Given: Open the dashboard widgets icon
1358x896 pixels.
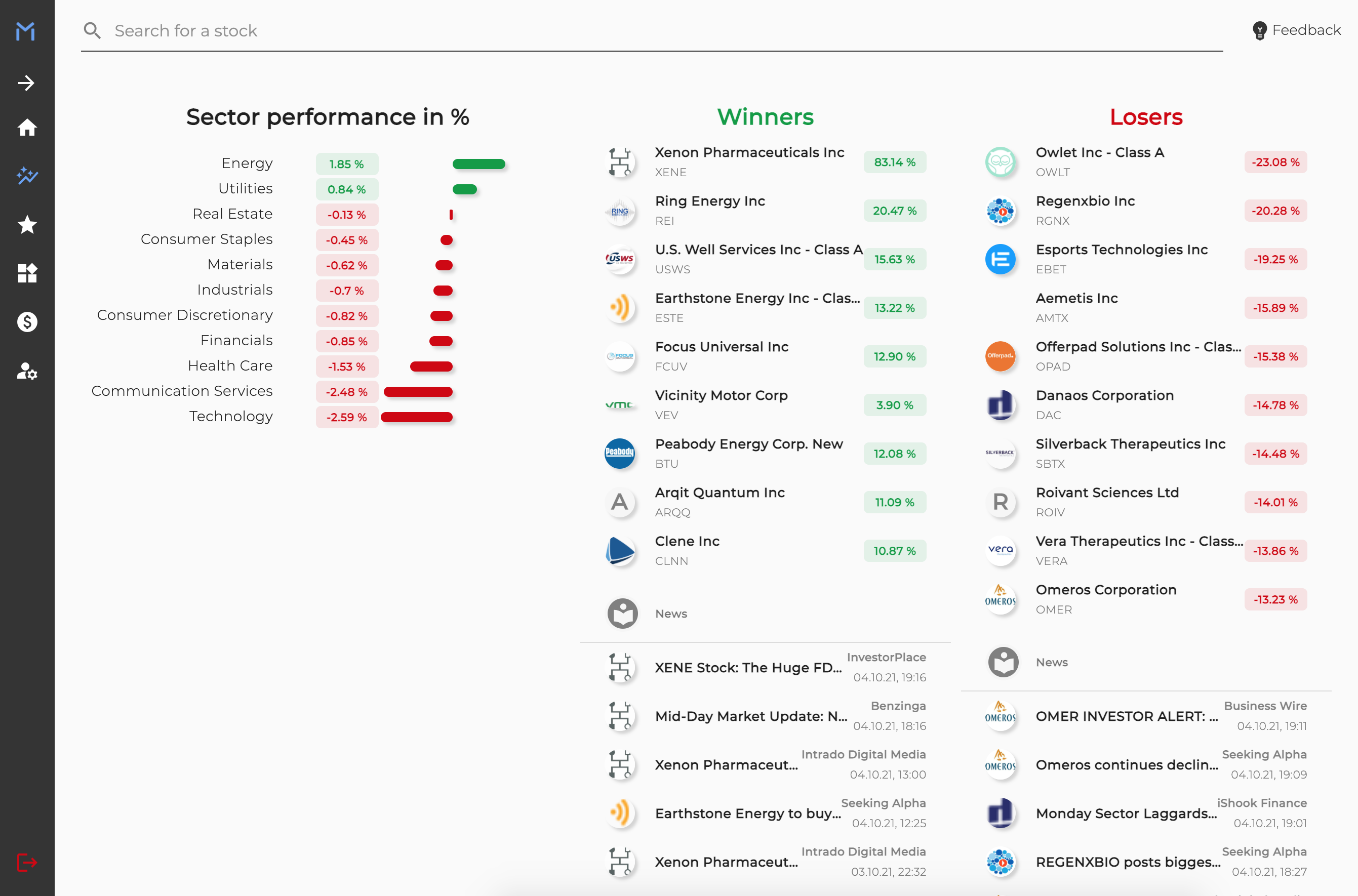Looking at the screenshot, I should [27, 273].
